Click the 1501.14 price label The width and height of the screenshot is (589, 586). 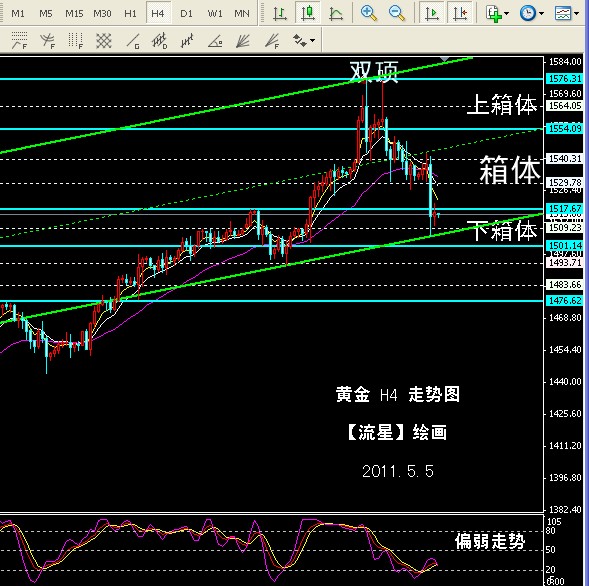coord(565,245)
